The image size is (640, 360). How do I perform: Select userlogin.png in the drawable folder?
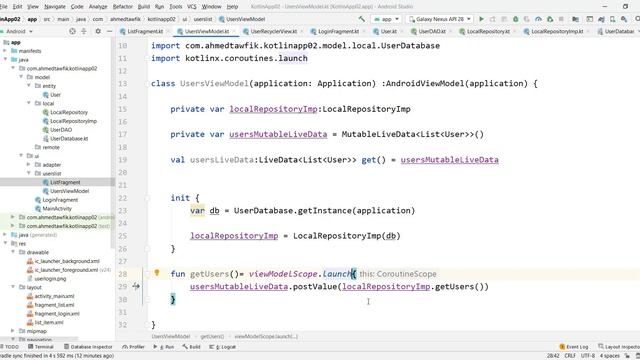[47, 278]
